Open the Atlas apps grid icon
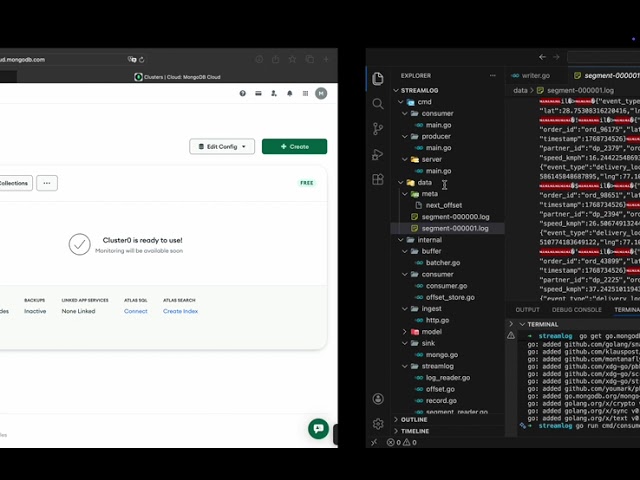 [305, 93]
